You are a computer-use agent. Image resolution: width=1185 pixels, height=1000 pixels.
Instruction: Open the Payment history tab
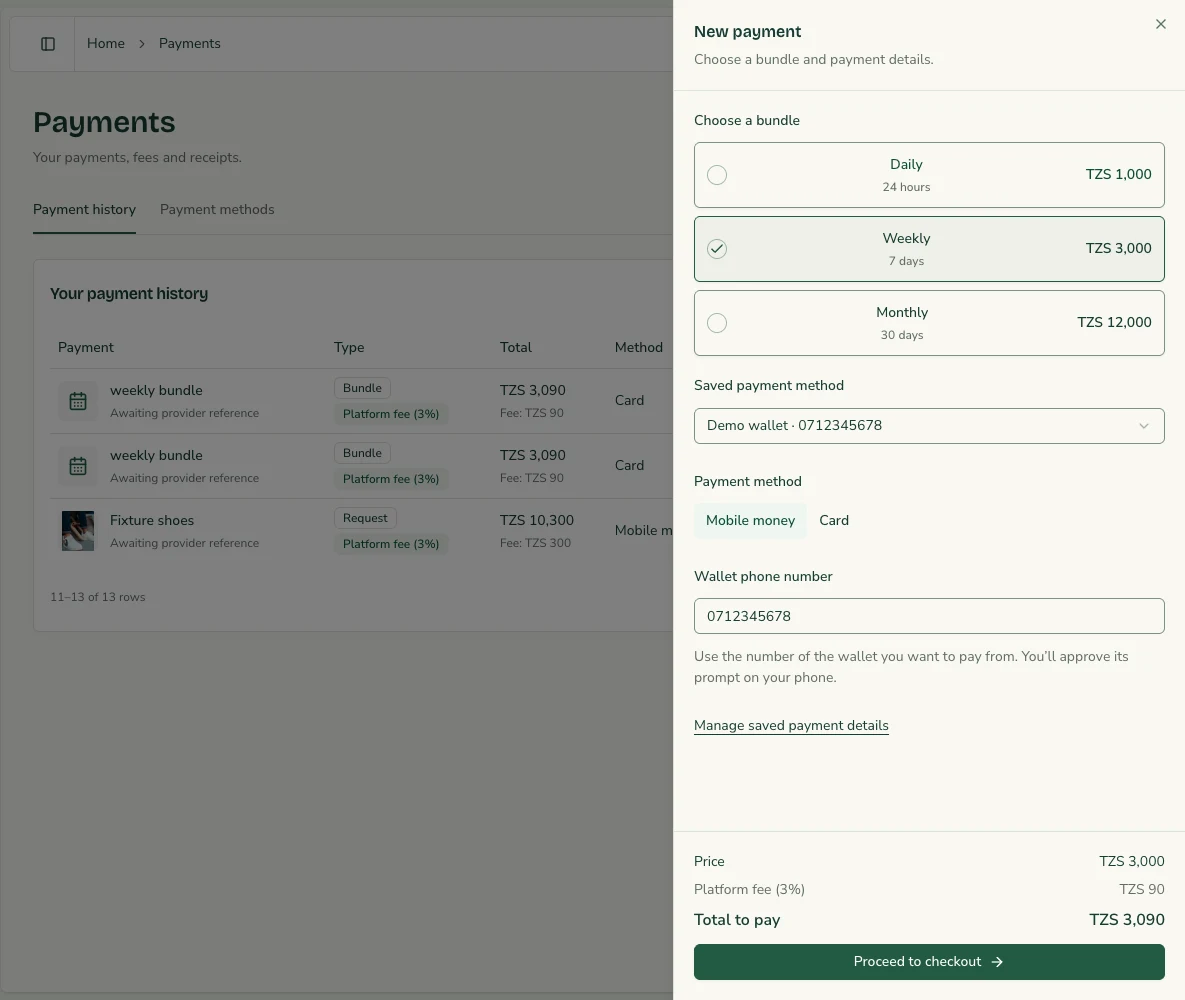pos(85,209)
